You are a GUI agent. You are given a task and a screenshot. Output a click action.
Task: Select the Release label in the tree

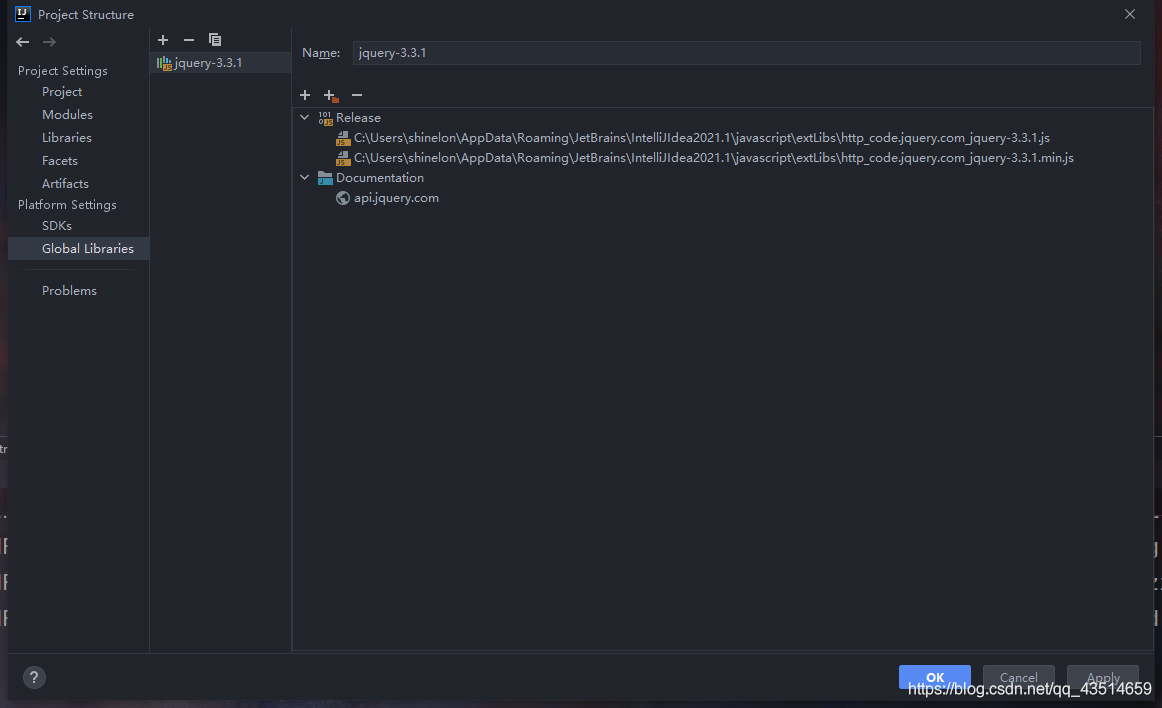[x=358, y=118]
